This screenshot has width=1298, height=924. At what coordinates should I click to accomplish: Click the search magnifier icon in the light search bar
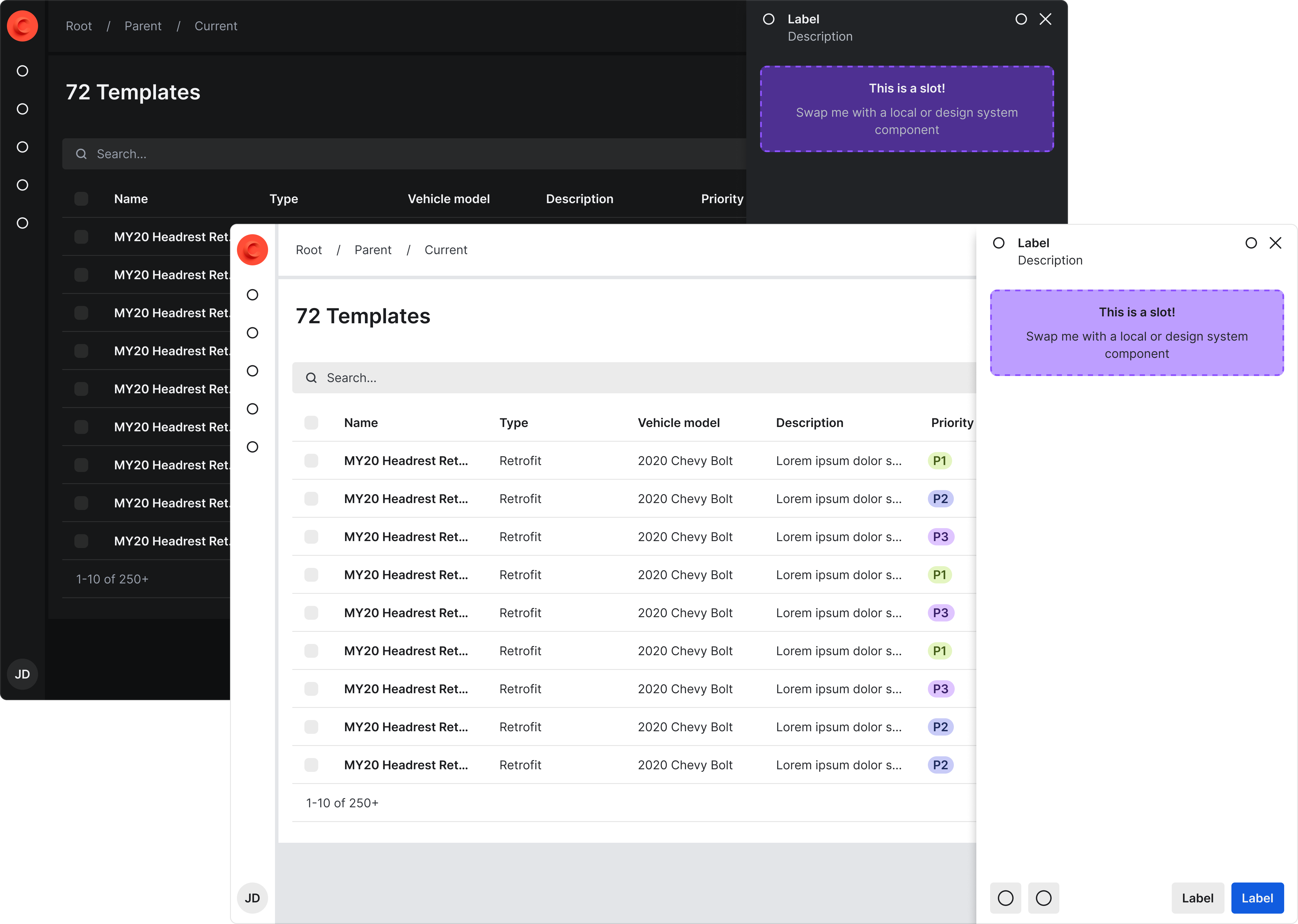click(x=311, y=377)
